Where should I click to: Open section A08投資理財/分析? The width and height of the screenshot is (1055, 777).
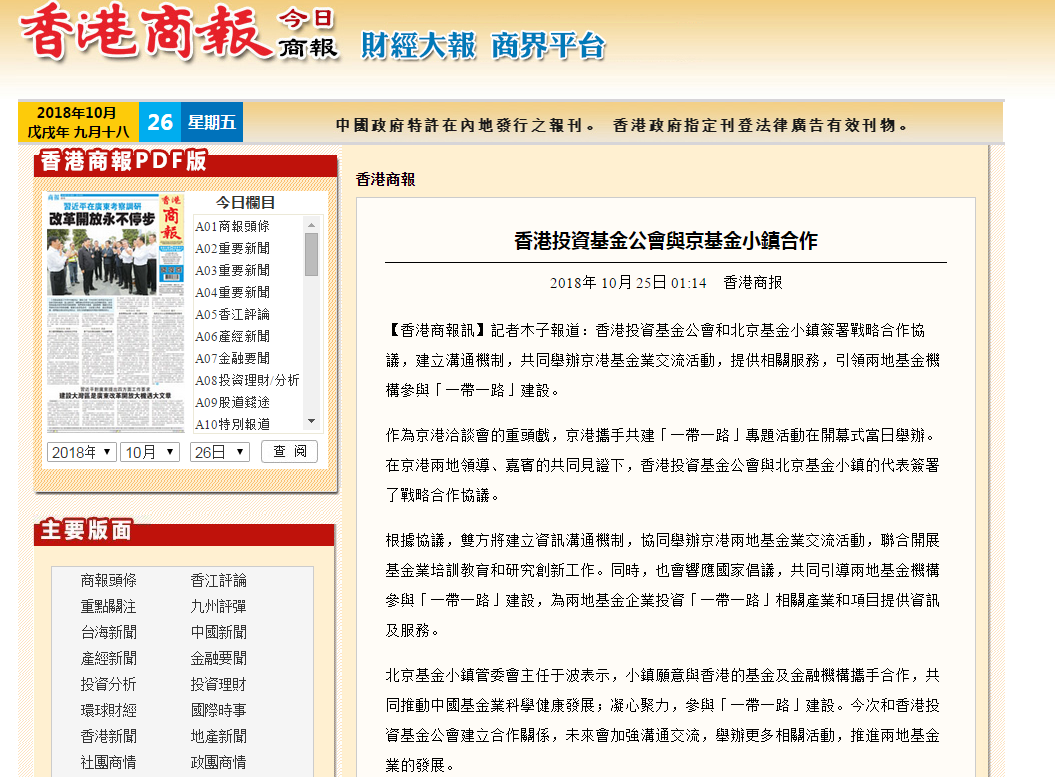pos(247,381)
